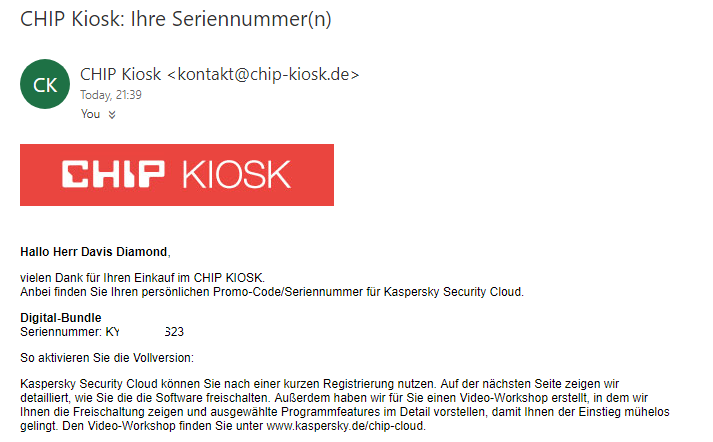Click the word KIOSK in the red banner
The image size is (713, 442).
236,175
